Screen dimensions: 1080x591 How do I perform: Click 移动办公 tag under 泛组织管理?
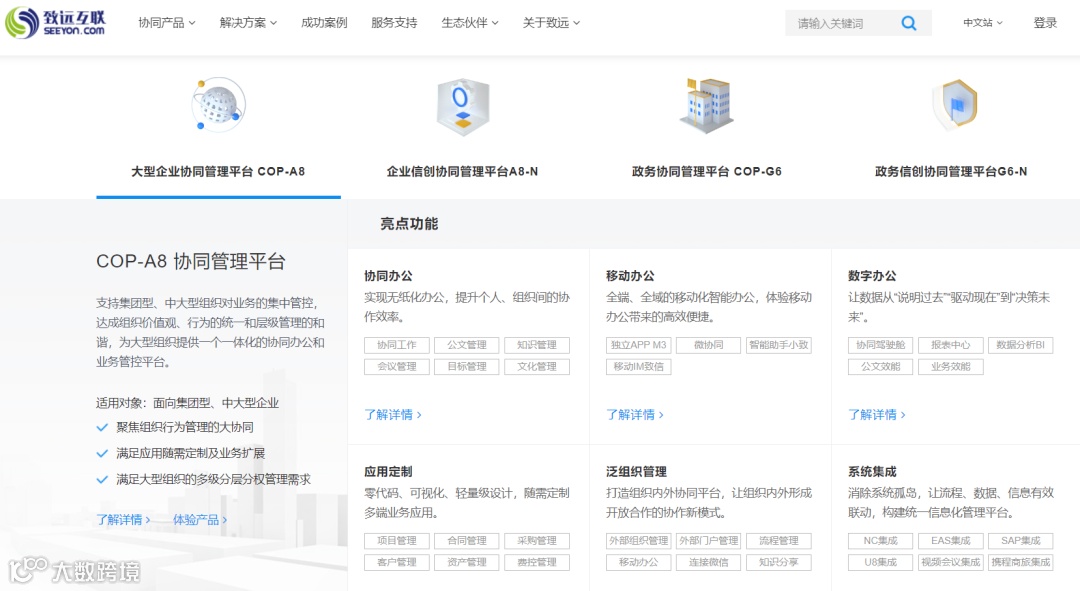click(x=638, y=562)
